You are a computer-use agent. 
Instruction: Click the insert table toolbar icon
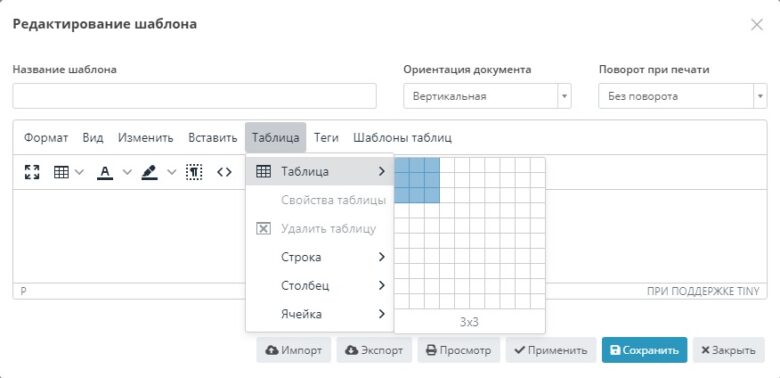click(61, 172)
